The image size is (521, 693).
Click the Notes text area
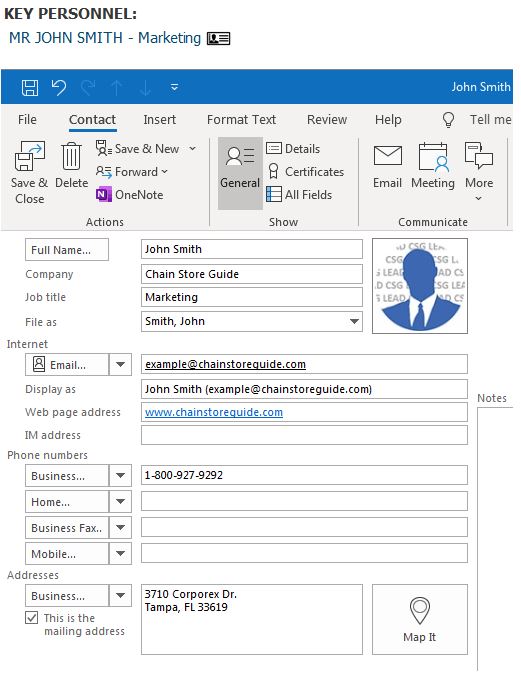pyautogui.click(x=495, y=537)
